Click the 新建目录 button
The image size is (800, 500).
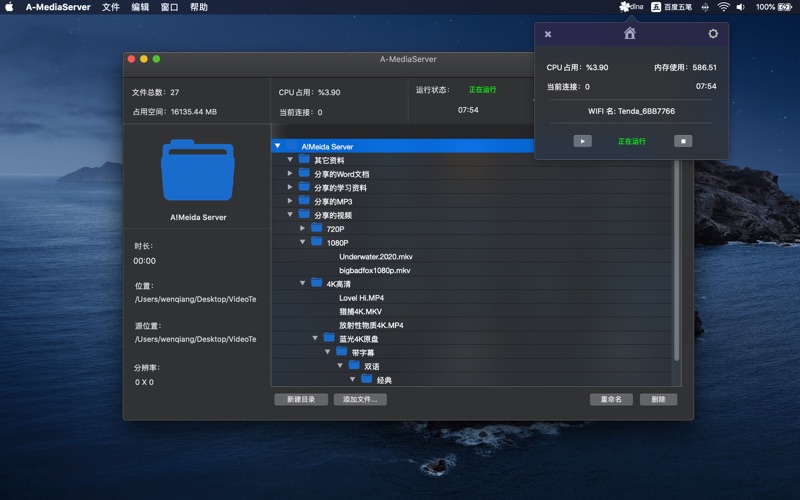click(x=301, y=399)
